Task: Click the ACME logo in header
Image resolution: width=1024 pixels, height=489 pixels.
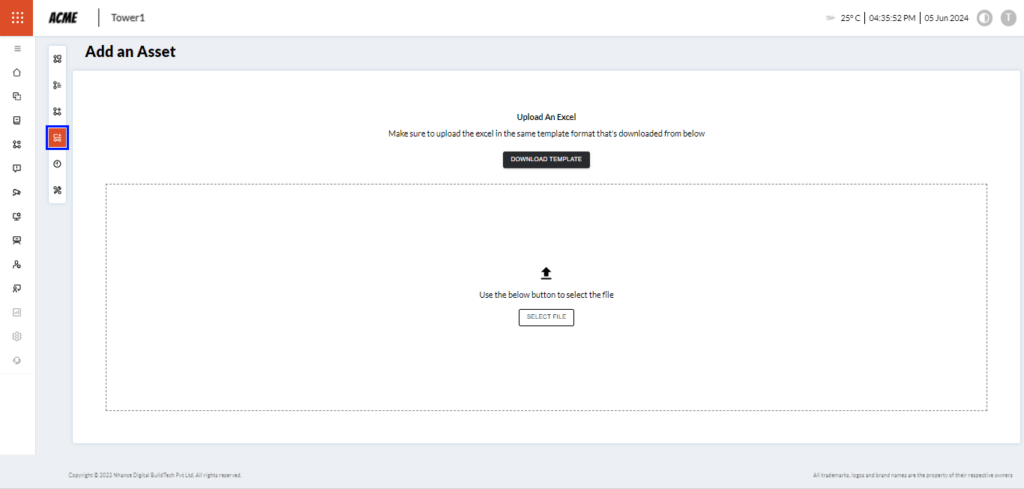Action: [63, 18]
